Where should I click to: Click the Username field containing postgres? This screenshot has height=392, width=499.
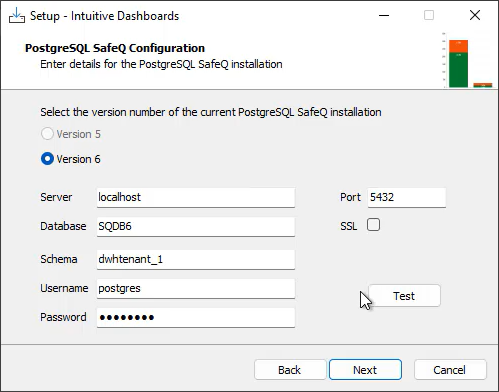[x=196, y=288]
